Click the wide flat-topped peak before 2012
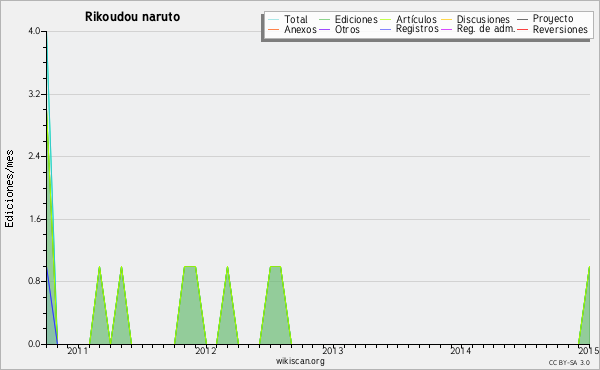 (x=190, y=306)
